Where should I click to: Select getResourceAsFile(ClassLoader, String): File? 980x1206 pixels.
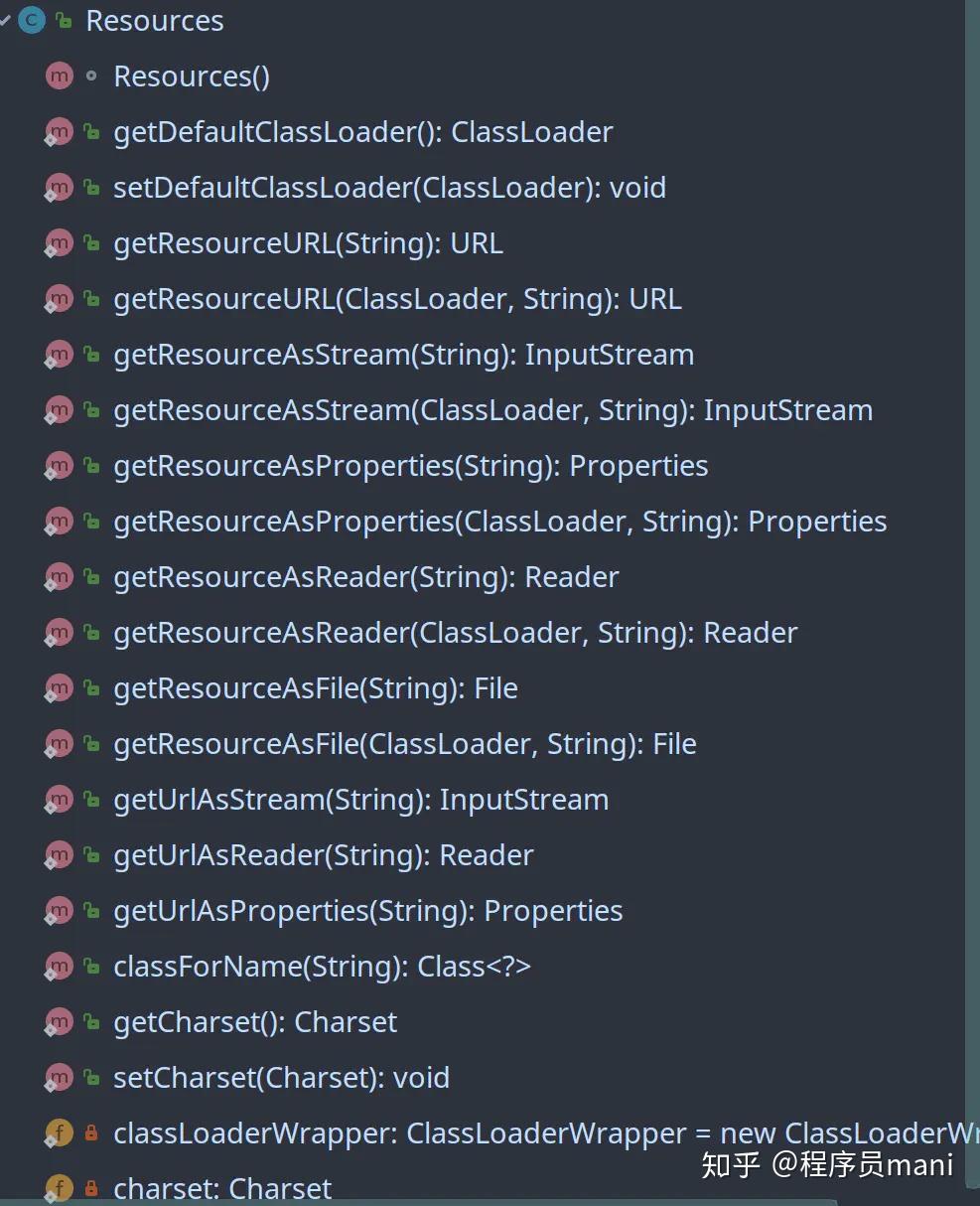pyautogui.click(x=404, y=744)
